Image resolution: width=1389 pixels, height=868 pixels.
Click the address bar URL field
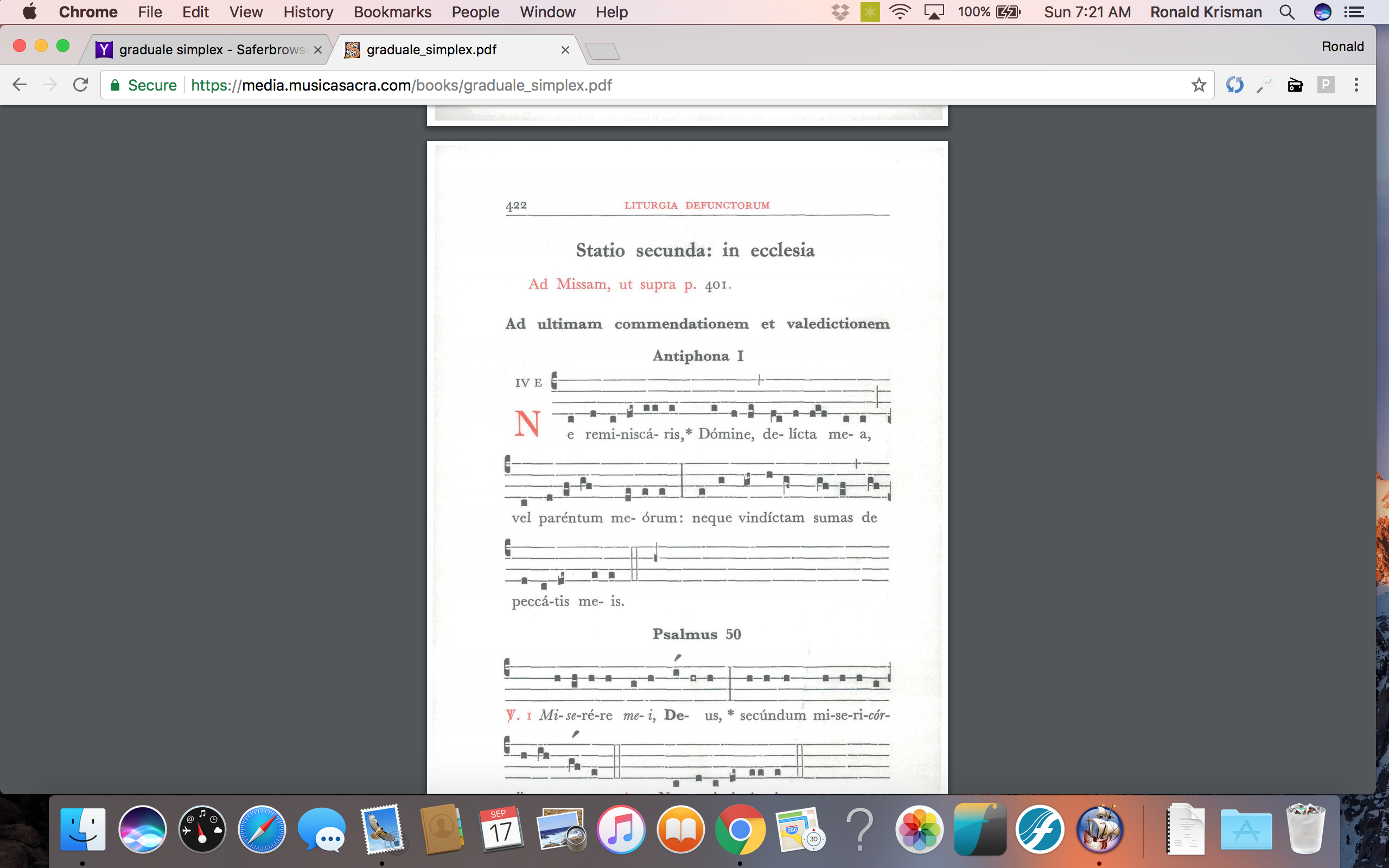click(x=657, y=85)
